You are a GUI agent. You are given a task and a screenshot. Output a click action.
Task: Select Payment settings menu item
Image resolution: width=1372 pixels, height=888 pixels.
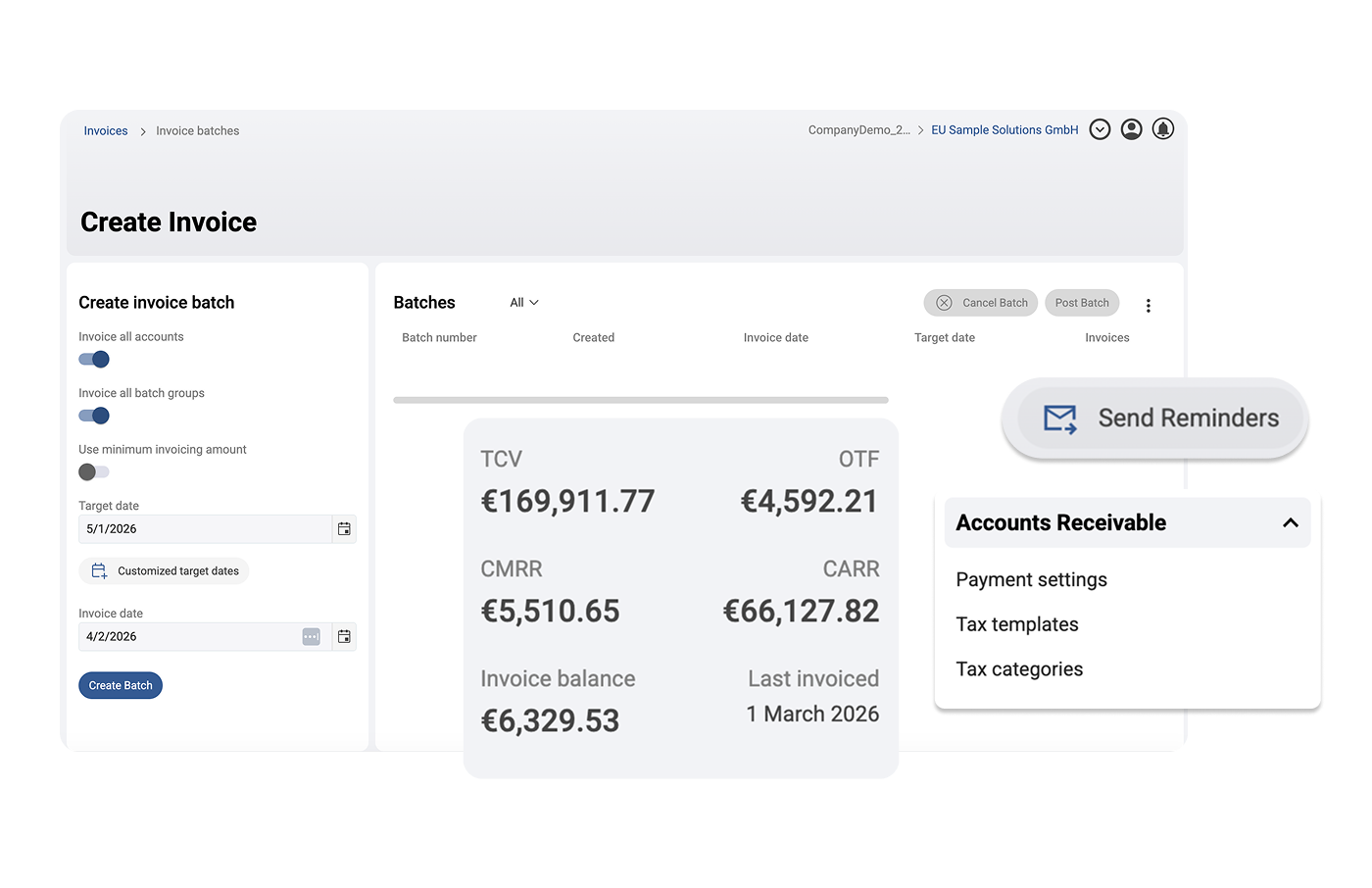[1031, 579]
